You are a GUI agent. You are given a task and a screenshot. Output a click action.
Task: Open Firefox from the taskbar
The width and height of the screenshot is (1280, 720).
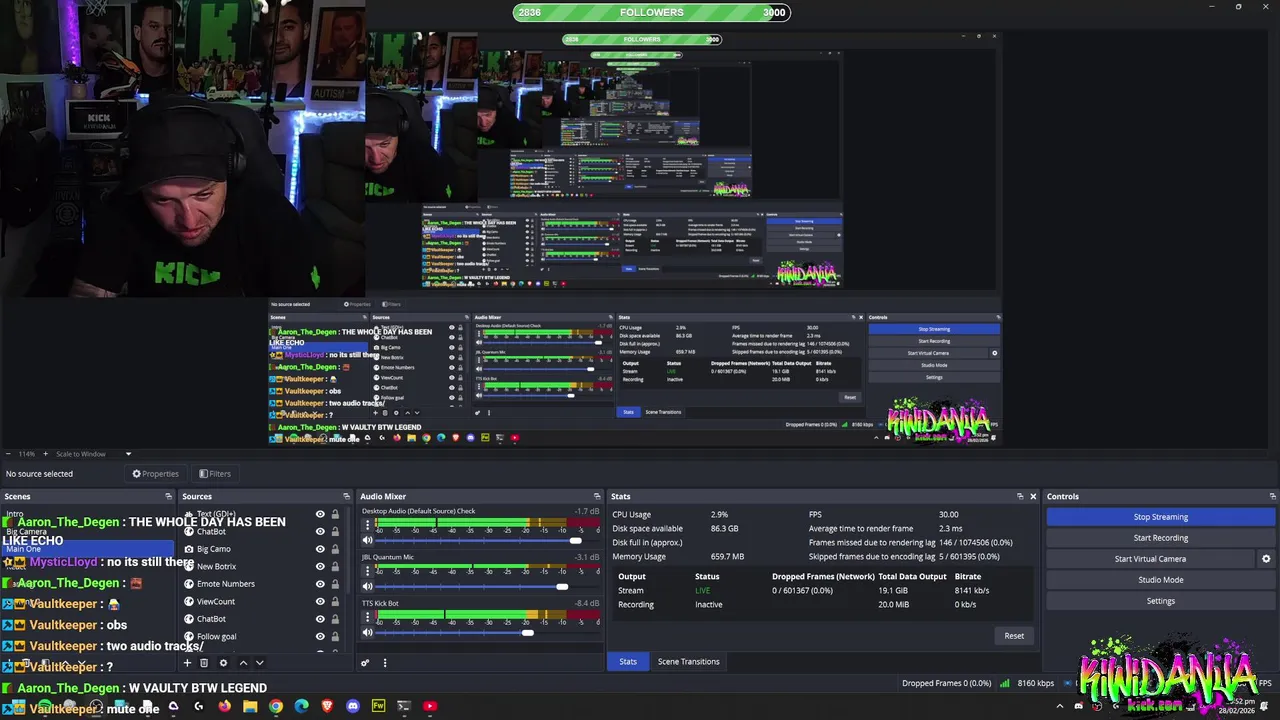[x=224, y=706]
